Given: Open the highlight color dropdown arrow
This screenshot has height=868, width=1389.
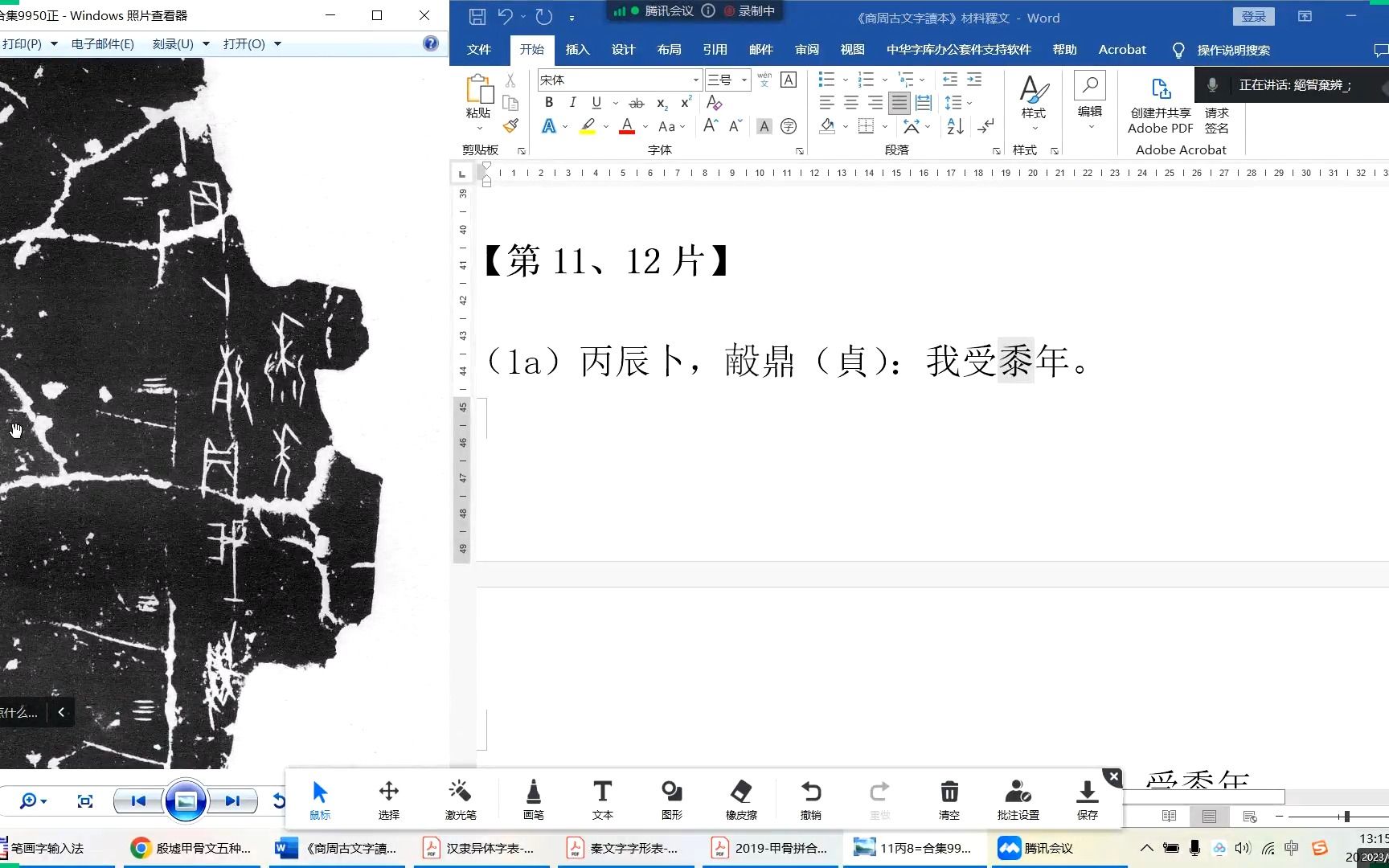Looking at the screenshot, I should point(605,126).
